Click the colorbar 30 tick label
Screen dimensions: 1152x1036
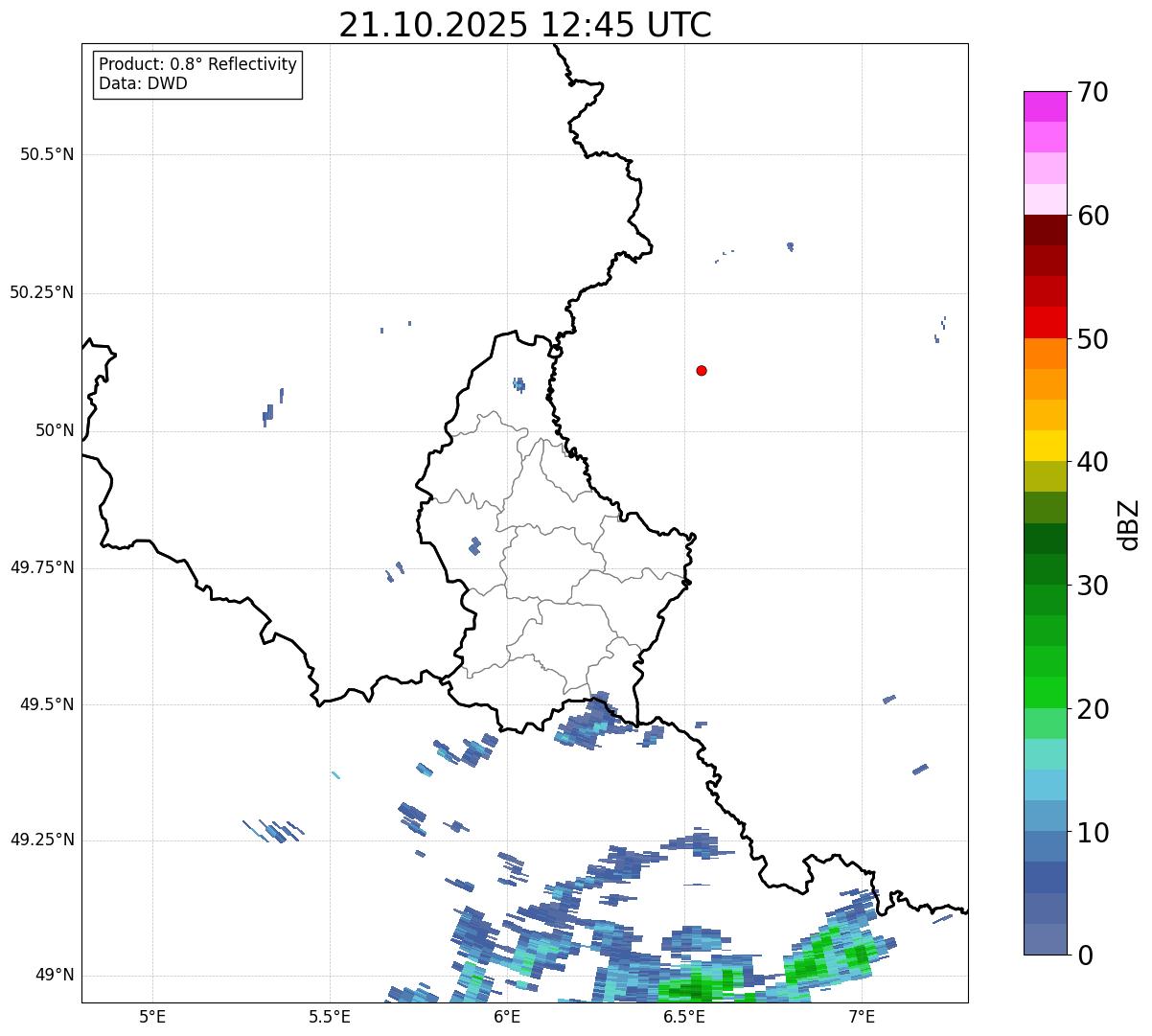coord(1093,586)
